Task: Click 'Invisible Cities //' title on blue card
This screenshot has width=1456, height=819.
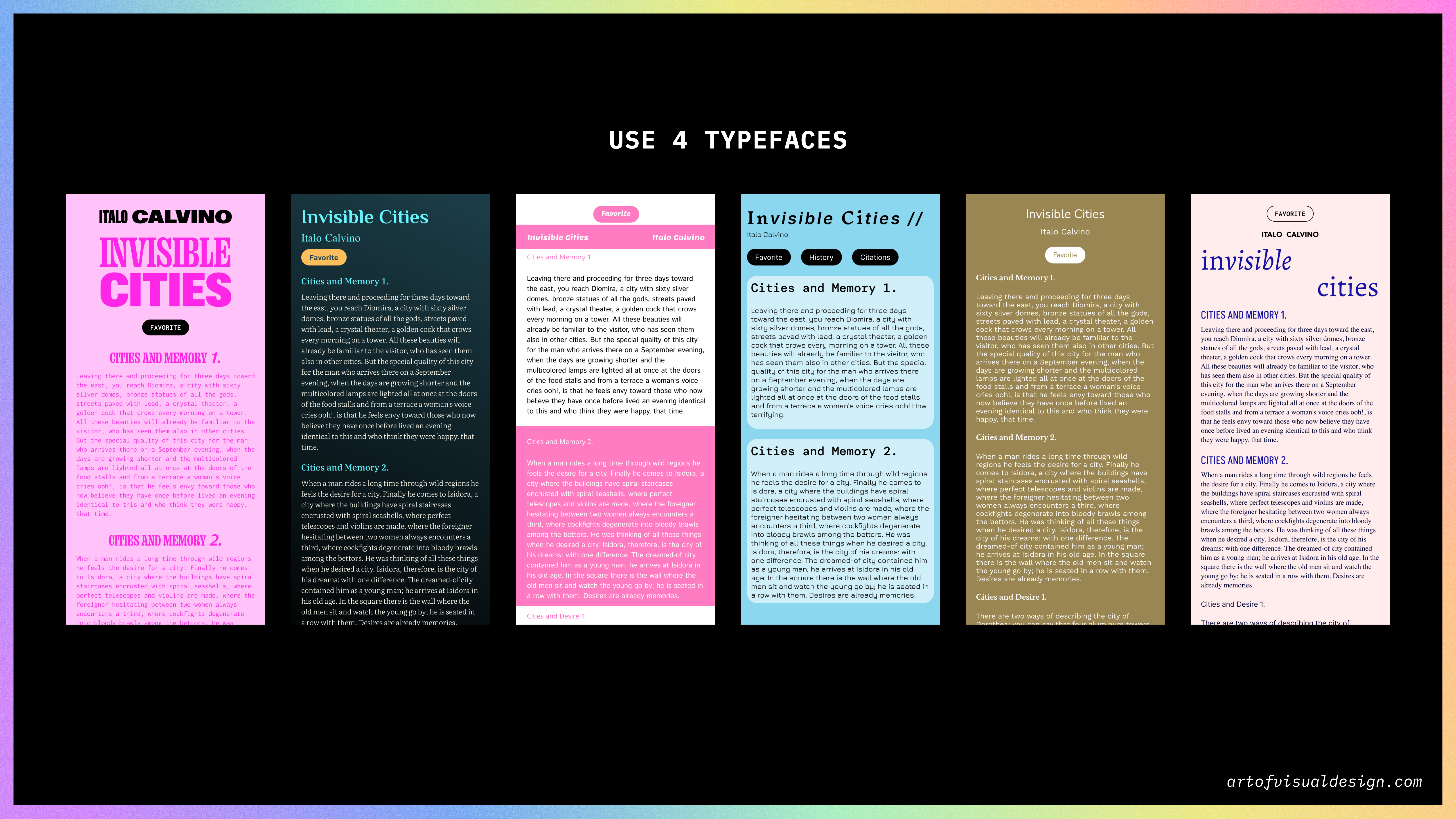Action: tap(835, 218)
